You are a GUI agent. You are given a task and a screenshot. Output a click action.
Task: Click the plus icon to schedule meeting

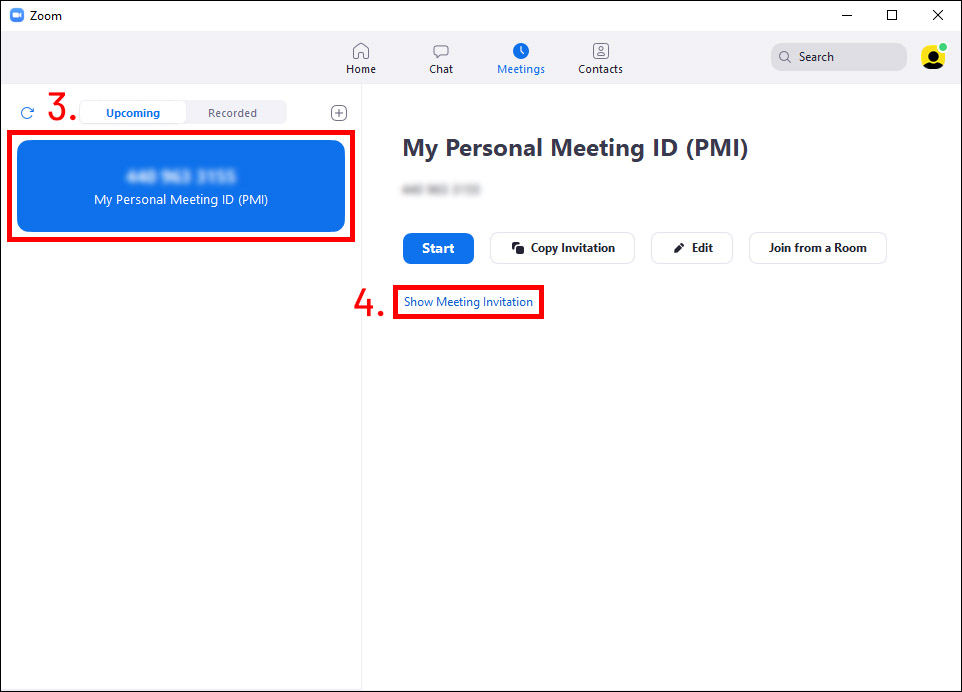pyautogui.click(x=339, y=113)
